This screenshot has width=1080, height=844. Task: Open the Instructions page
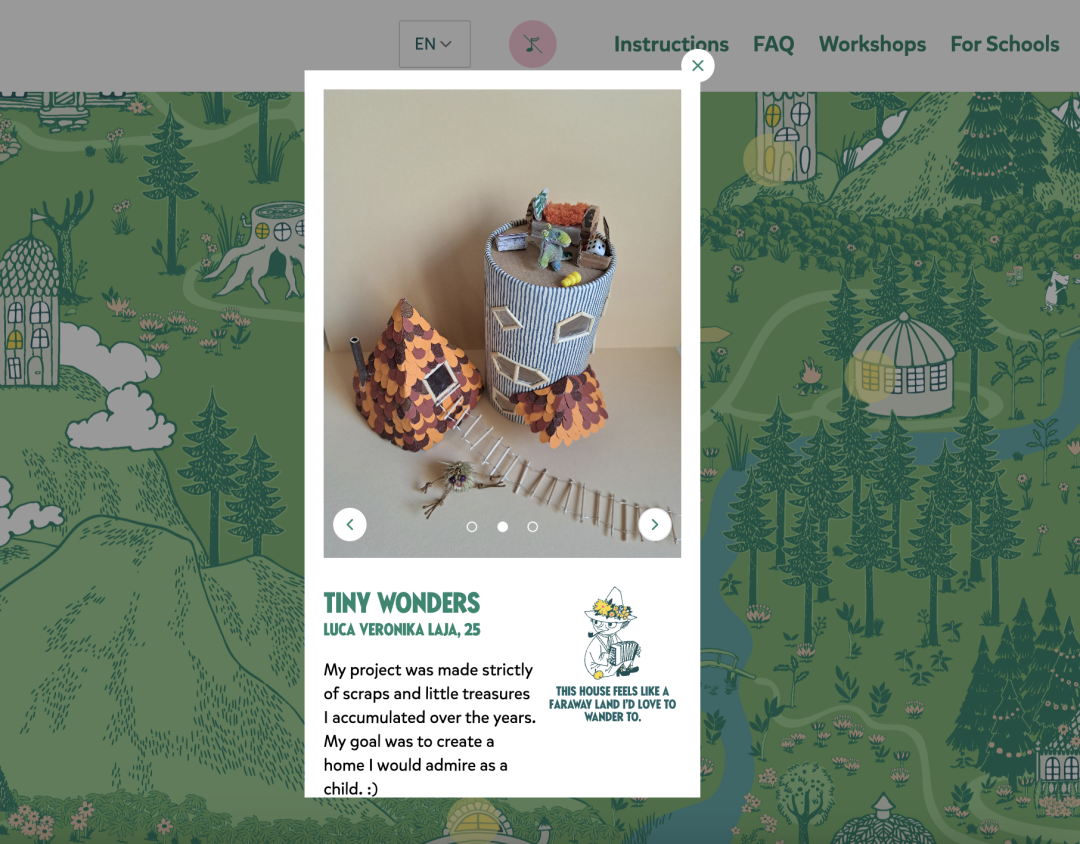coord(671,44)
